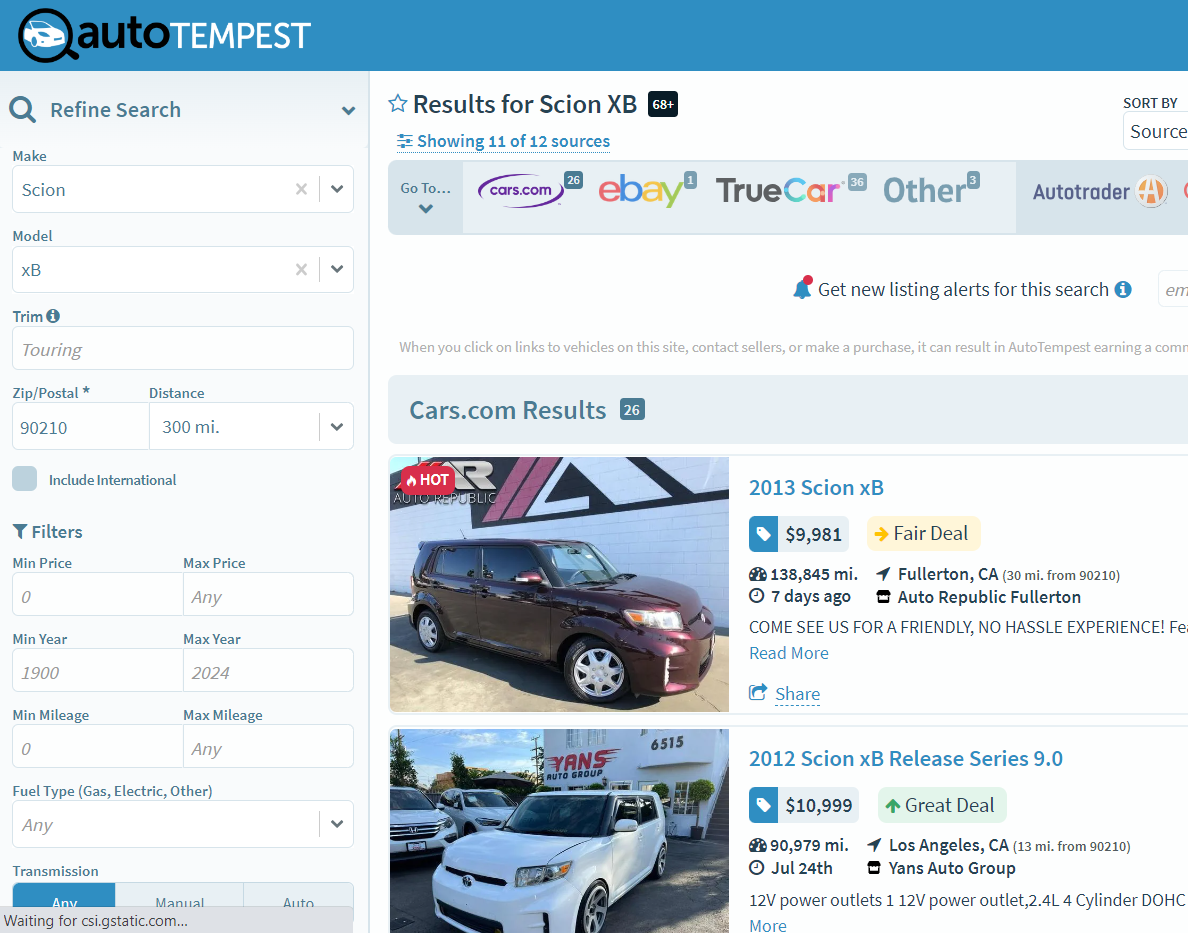Switch transmission filter to Auto

[298, 903]
